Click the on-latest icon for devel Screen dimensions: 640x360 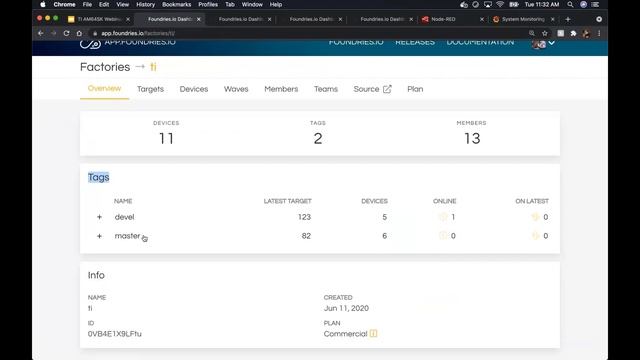tap(535, 217)
